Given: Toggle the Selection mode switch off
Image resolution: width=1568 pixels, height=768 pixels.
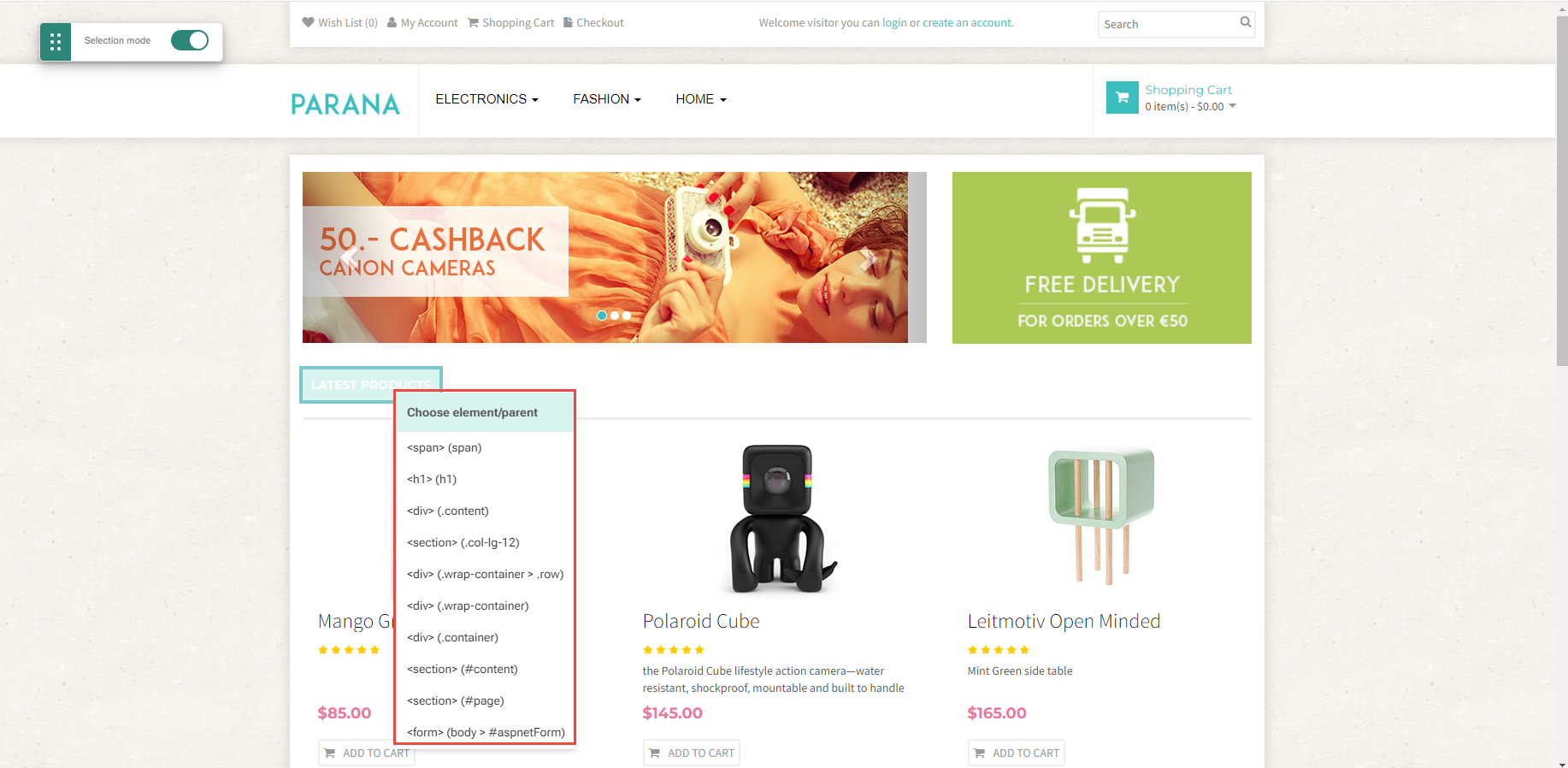Looking at the screenshot, I should [190, 40].
